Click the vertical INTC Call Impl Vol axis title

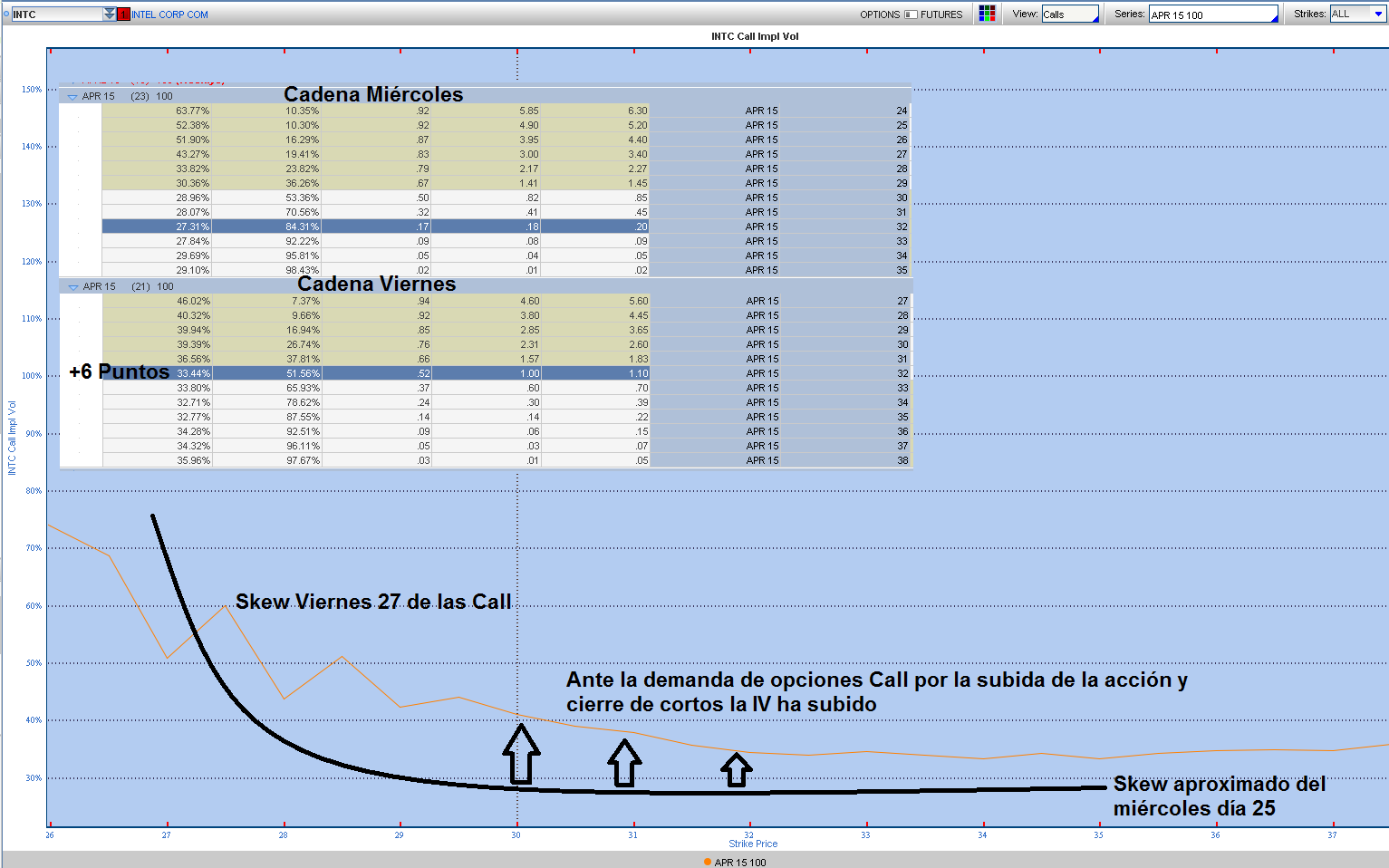(x=12, y=438)
